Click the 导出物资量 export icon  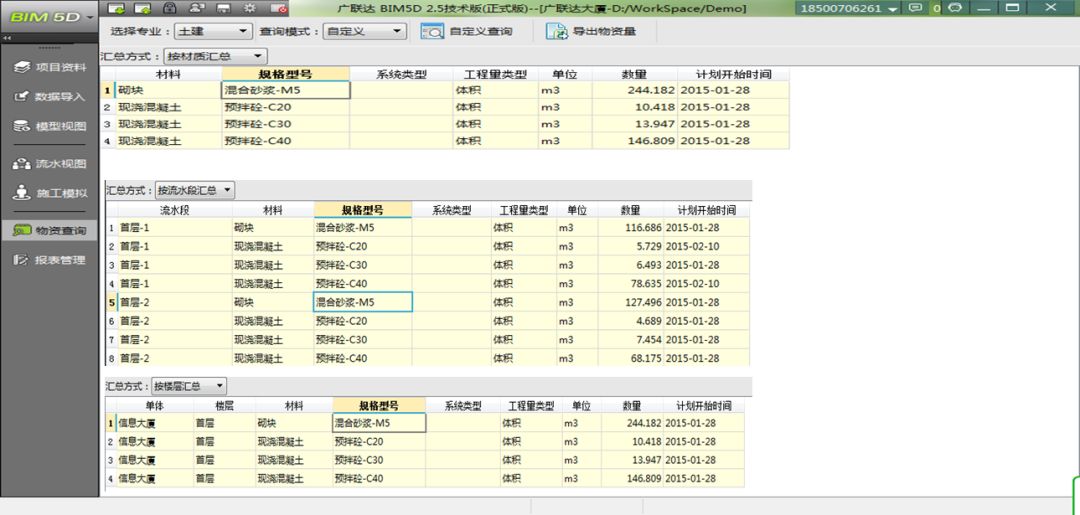556,31
